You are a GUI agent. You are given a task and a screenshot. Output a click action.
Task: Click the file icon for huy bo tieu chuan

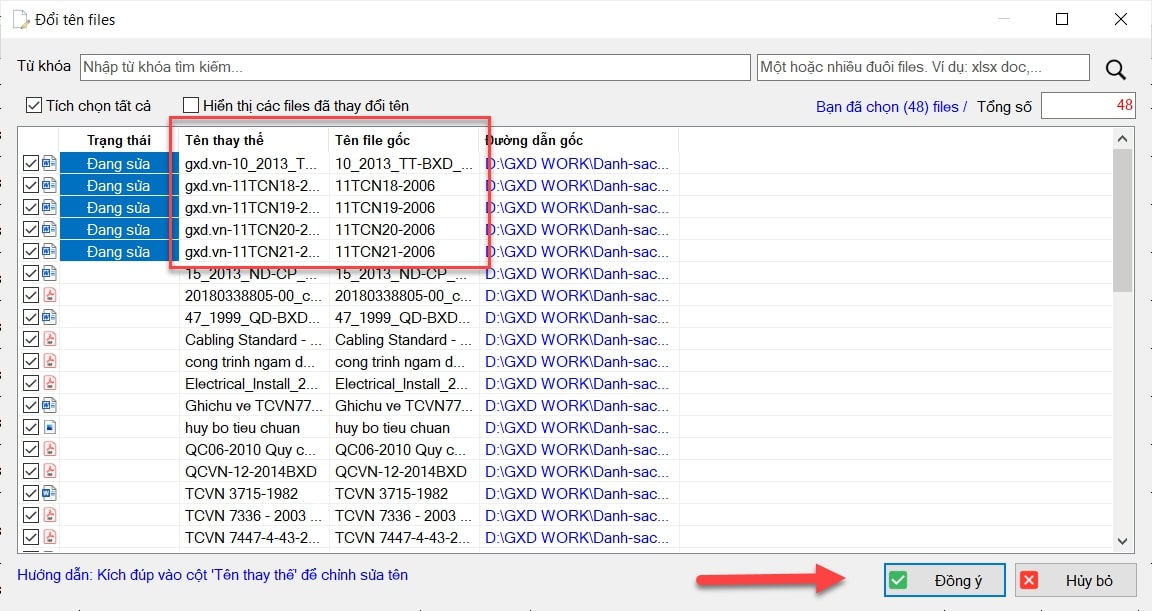click(x=49, y=427)
